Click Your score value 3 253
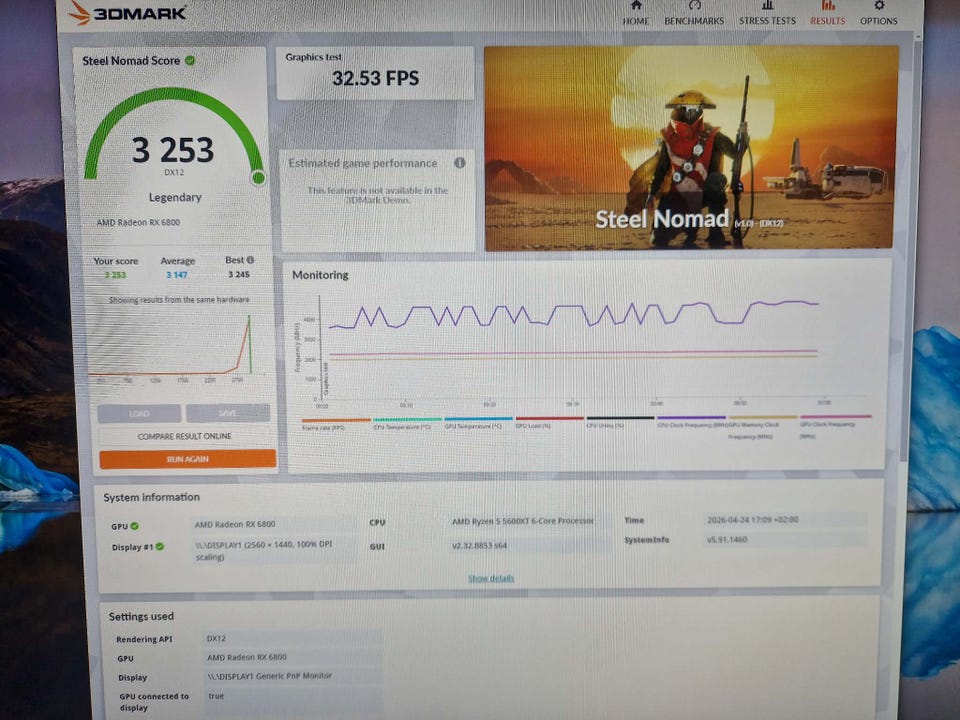The width and height of the screenshot is (960, 720). [115, 275]
